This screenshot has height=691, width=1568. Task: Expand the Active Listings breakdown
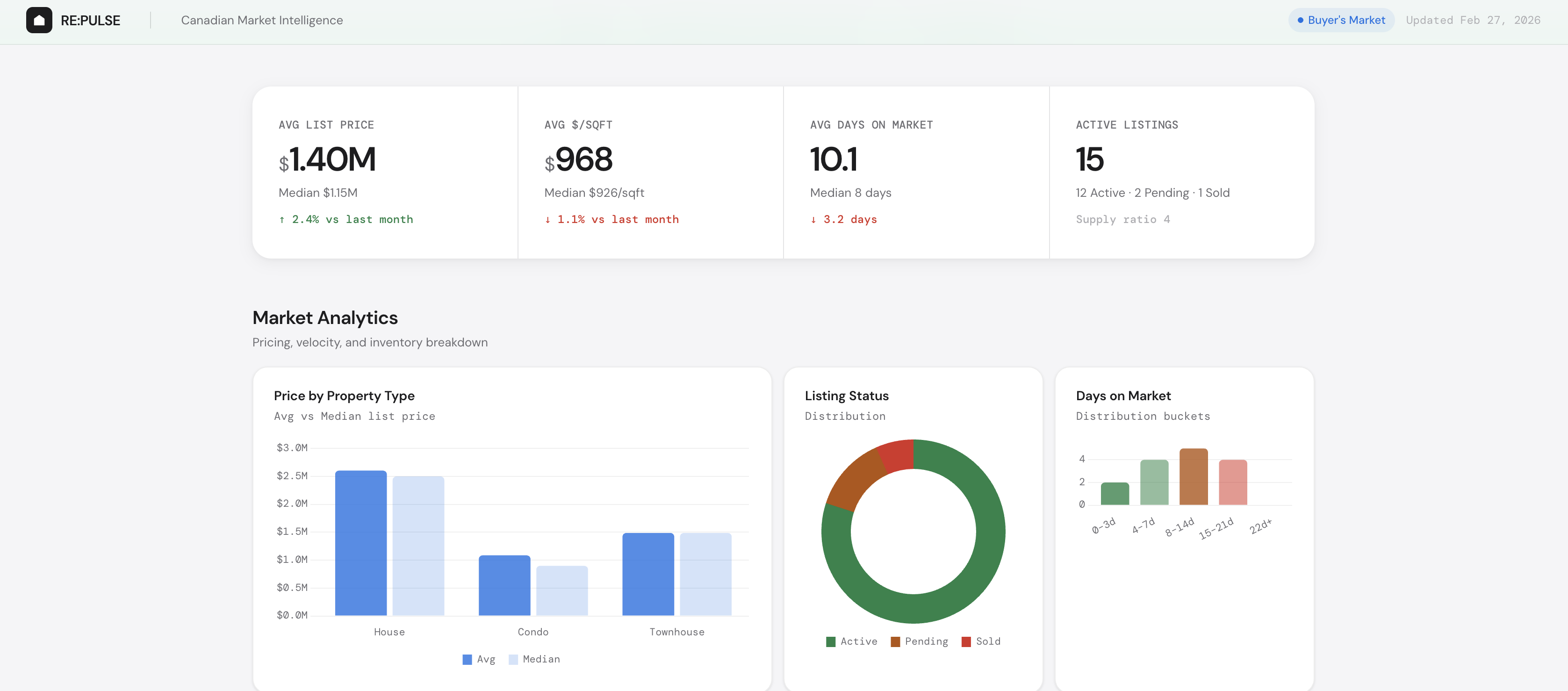[x=1181, y=173]
